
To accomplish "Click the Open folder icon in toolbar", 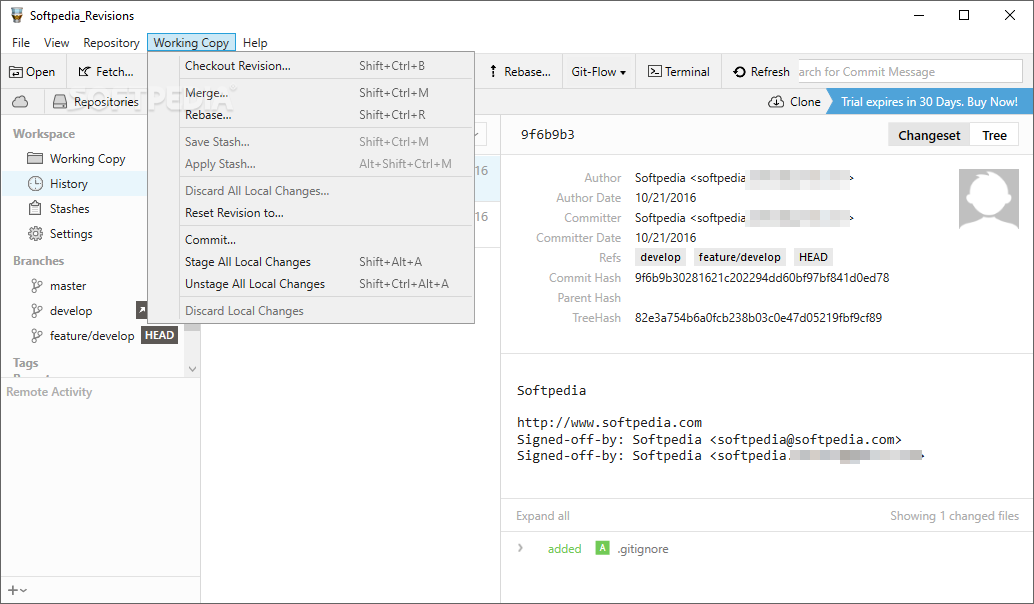I will coord(16,72).
